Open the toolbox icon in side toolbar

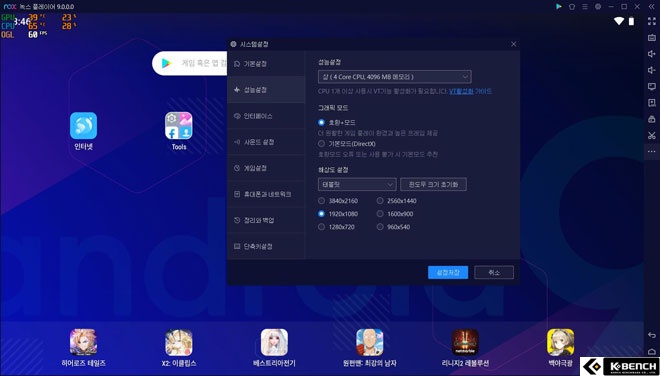(x=652, y=119)
